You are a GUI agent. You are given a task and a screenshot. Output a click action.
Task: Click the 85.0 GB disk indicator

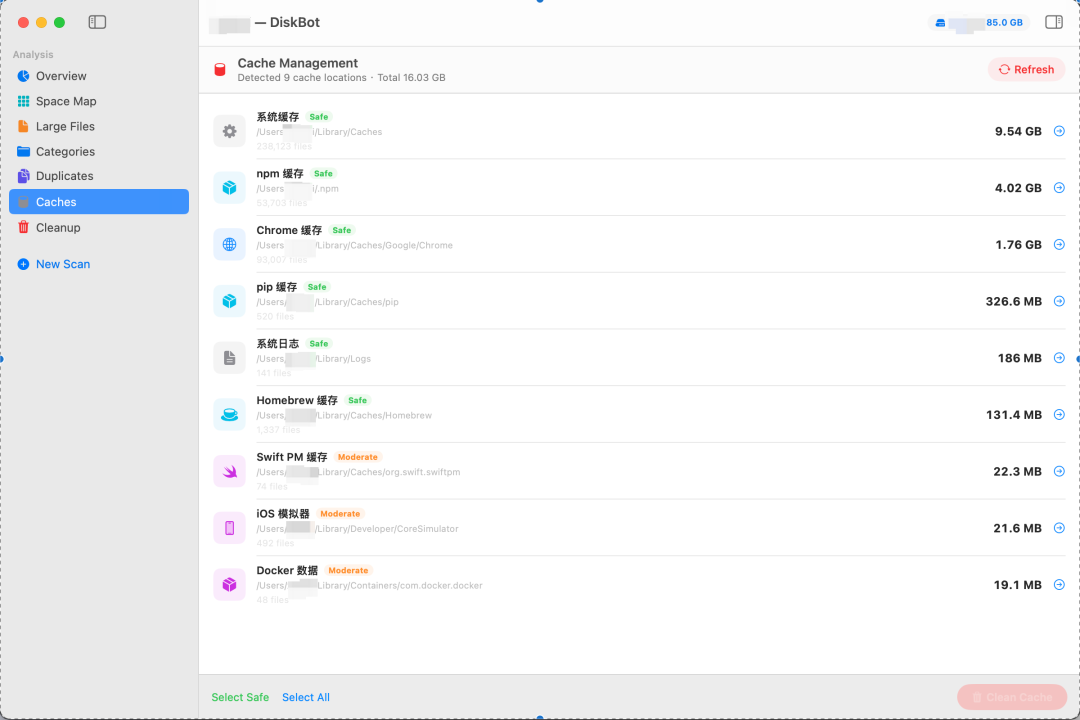(x=979, y=23)
